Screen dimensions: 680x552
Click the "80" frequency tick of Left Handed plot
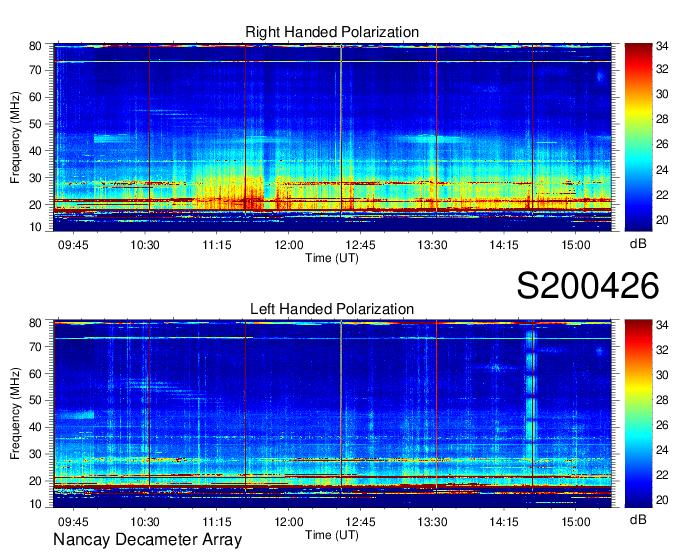point(35,323)
